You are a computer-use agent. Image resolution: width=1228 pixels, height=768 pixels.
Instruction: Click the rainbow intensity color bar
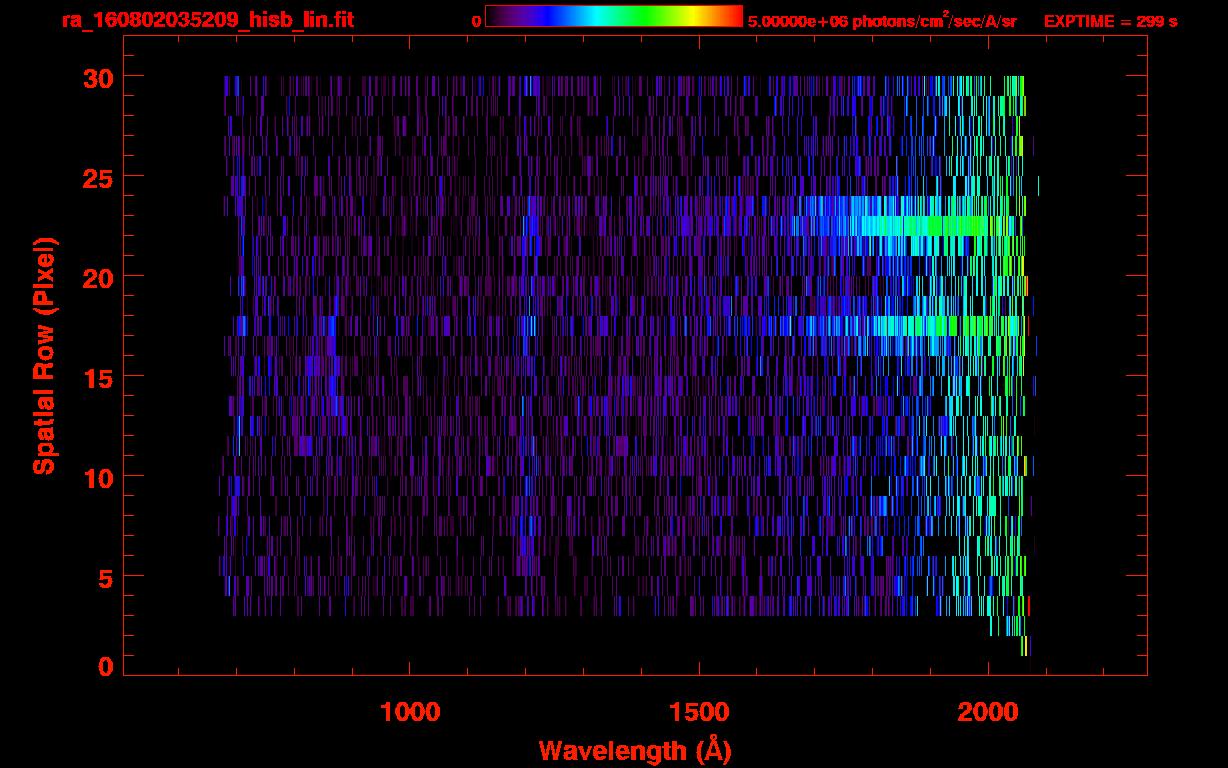(614, 16)
